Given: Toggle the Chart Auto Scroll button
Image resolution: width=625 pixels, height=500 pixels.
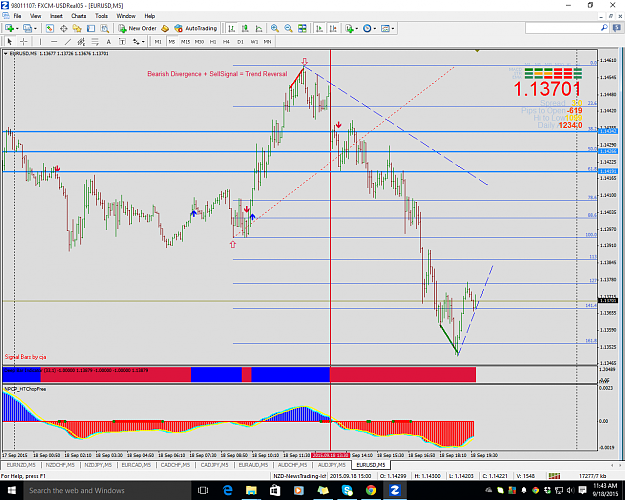Looking at the screenshot, I should tap(319, 28).
